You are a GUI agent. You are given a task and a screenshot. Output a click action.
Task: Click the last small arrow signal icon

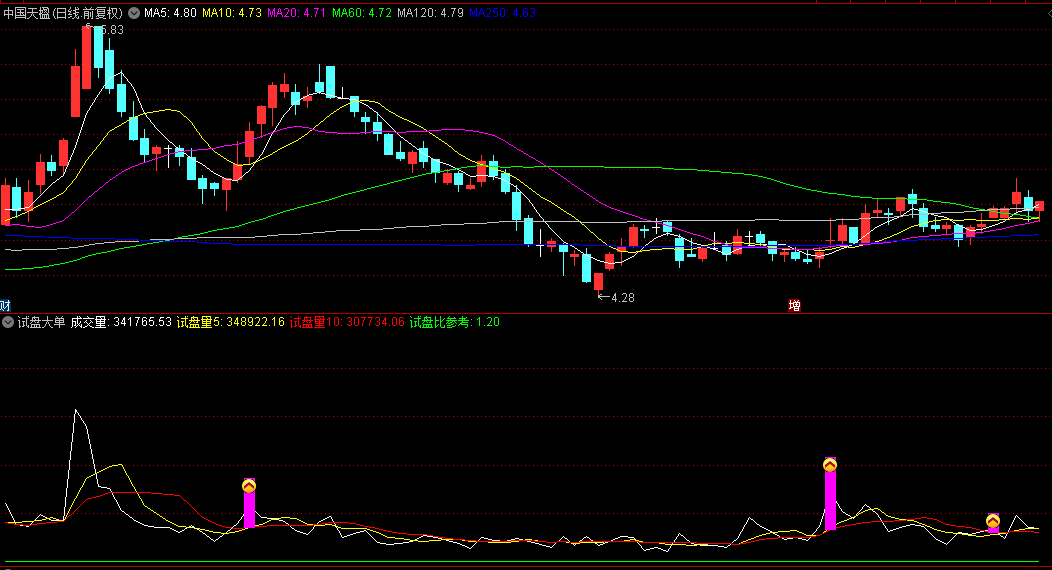click(993, 521)
